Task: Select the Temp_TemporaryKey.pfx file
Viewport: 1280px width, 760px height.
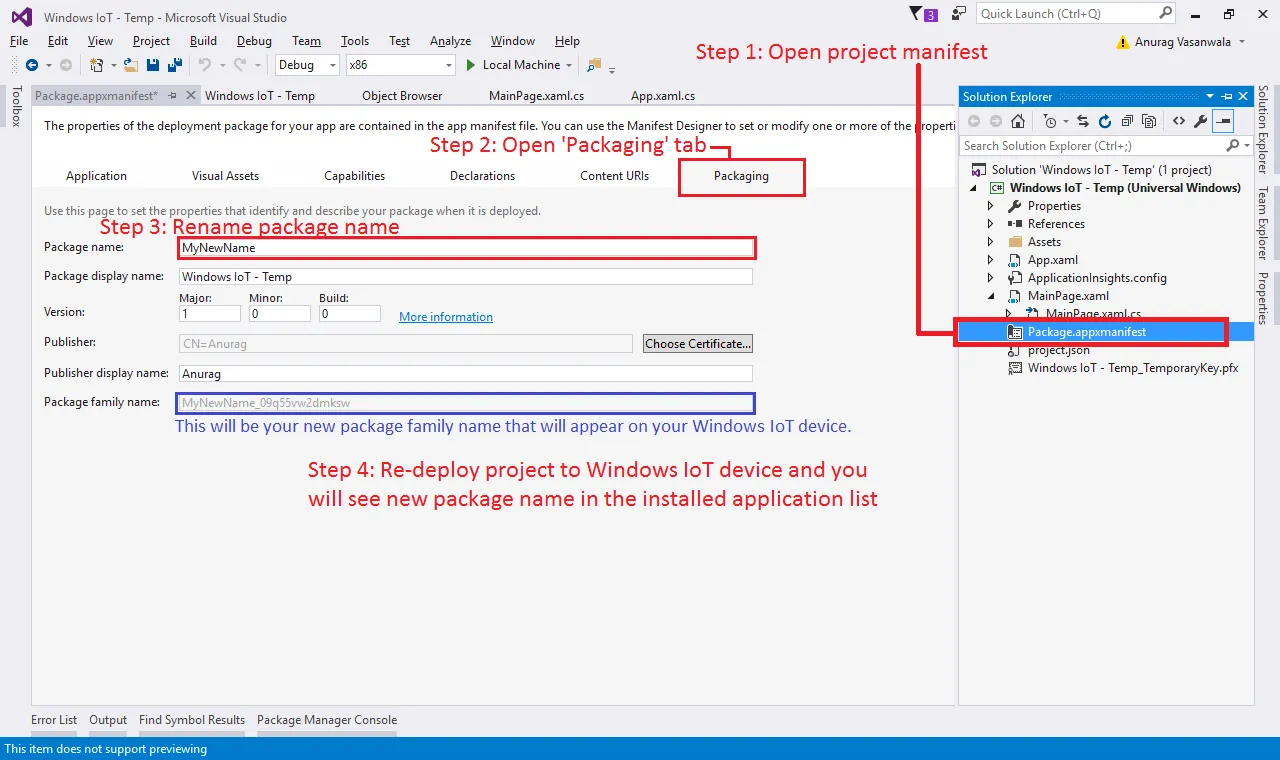Action: tap(1133, 368)
